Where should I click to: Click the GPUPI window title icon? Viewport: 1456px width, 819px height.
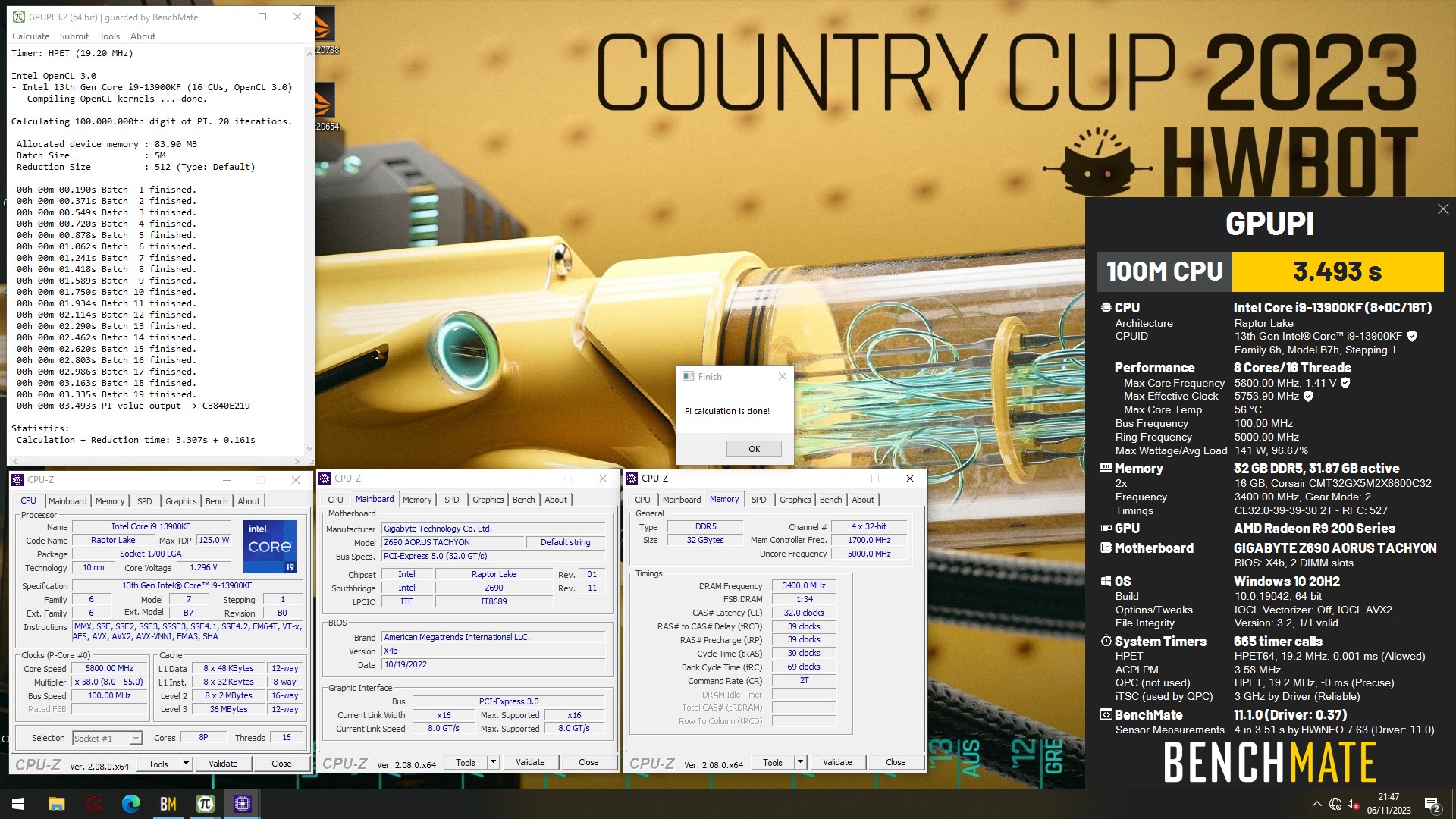pos(19,17)
